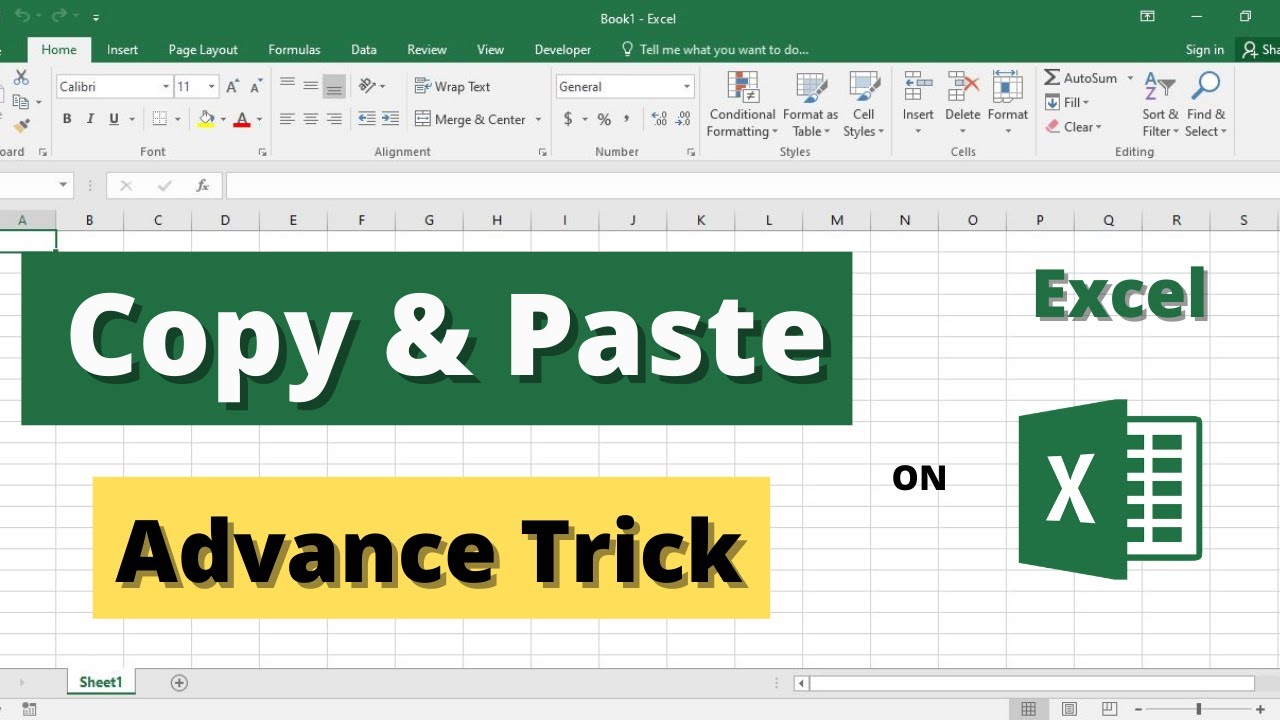1280x720 pixels.
Task: Open Fill Color dropdown arrow
Action: [x=223, y=119]
